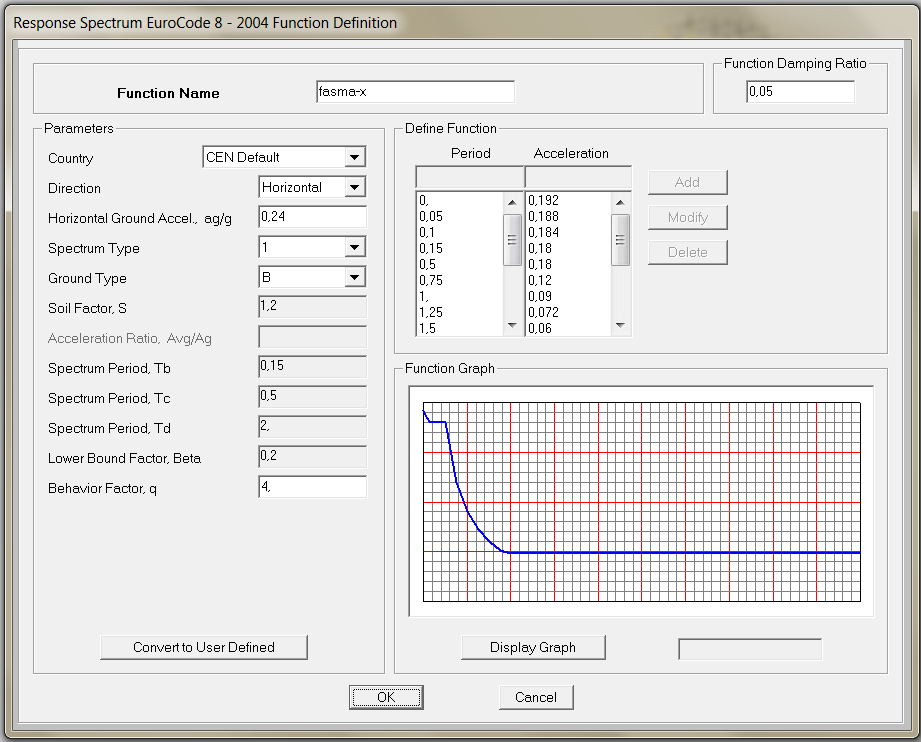Screen dimensions: 921x742
Task: Click the Acceleration Ratio Avg/Ag field
Action: coord(312,337)
